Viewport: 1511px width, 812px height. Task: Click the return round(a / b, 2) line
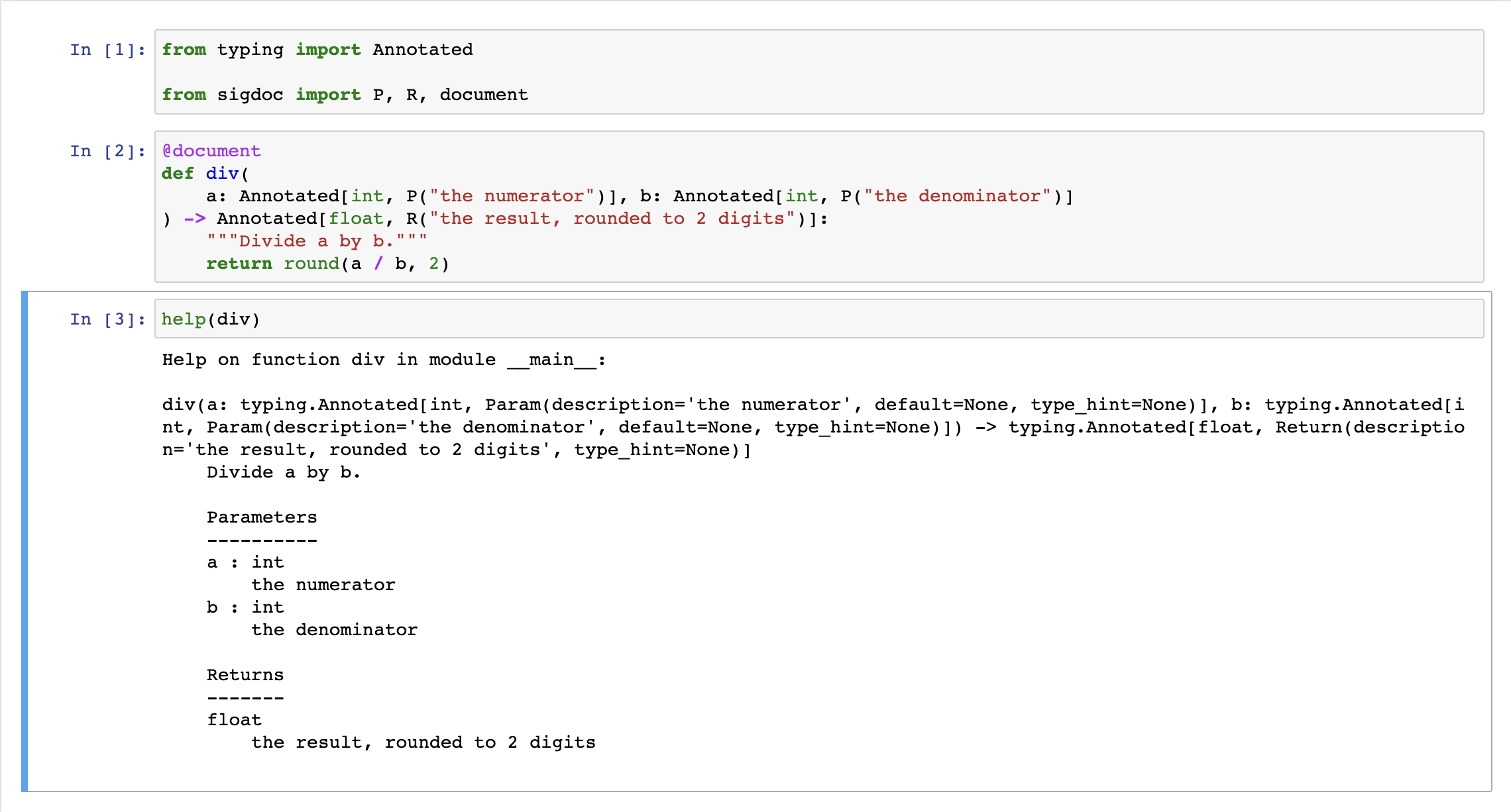point(327,264)
